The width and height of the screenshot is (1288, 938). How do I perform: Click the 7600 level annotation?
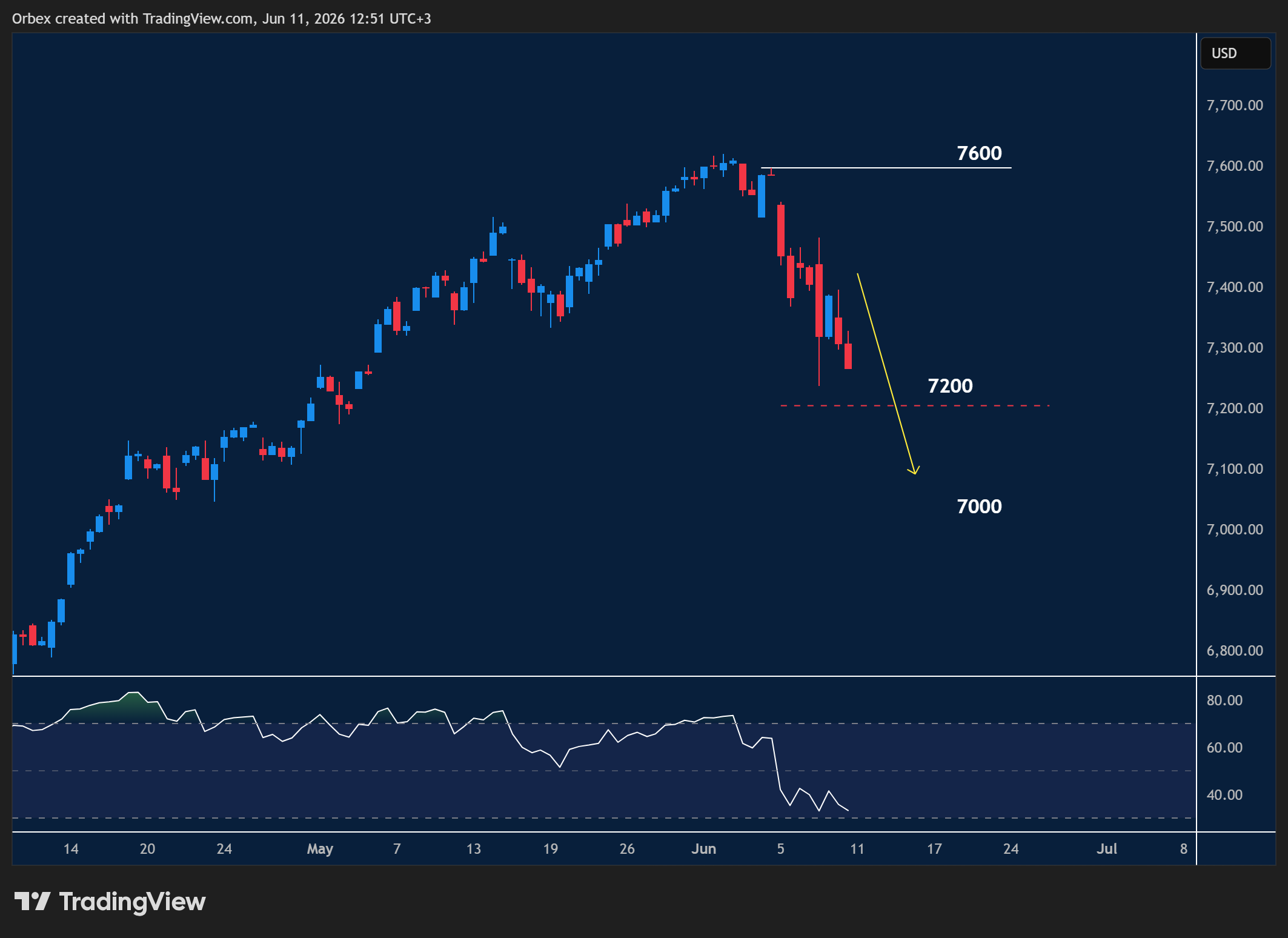979,153
